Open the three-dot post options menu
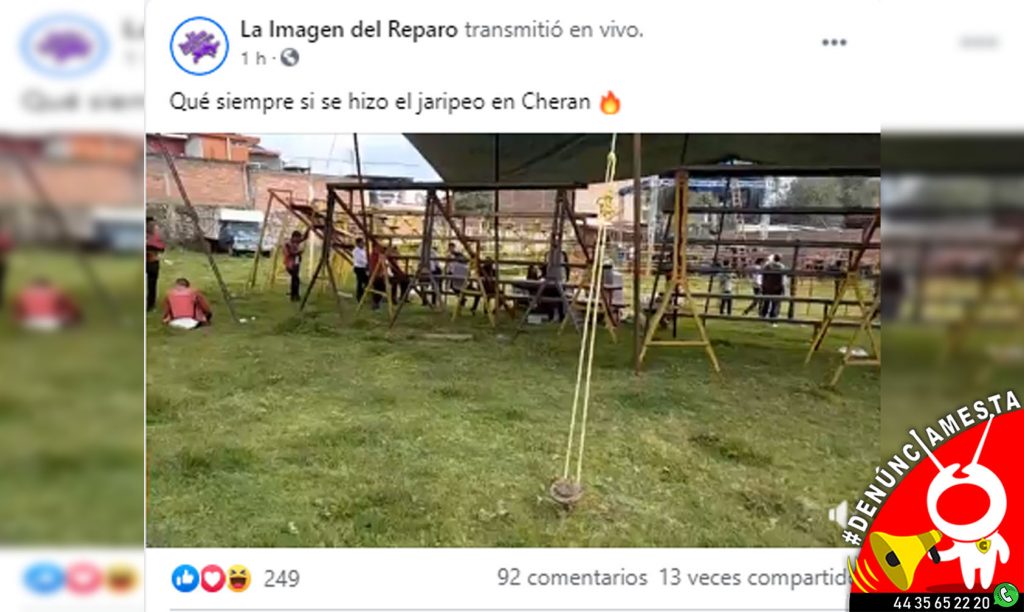 [834, 42]
